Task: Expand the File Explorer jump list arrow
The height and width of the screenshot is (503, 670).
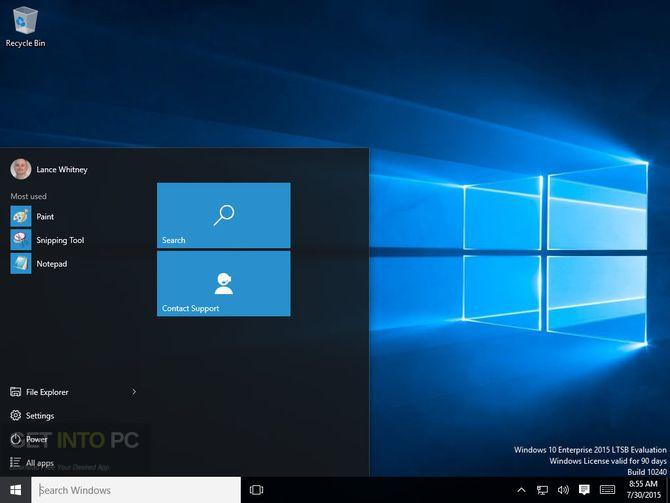Action: pyautogui.click(x=134, y=391)
